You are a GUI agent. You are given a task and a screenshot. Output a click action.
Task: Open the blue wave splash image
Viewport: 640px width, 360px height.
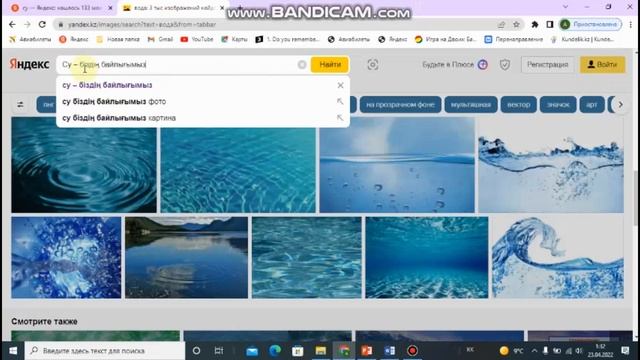pos(558,257)
